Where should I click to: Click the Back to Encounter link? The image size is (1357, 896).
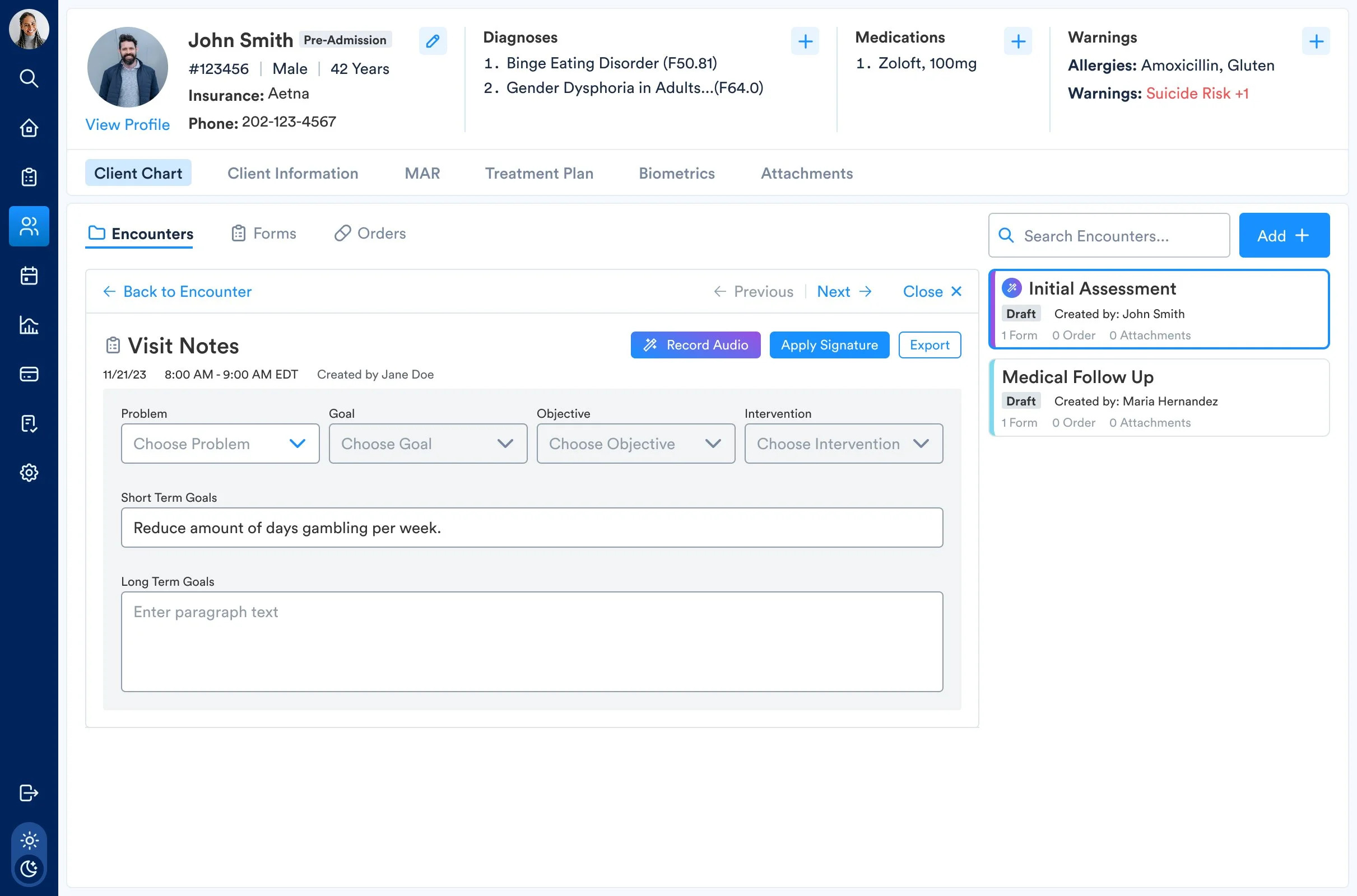click(177, 291)
